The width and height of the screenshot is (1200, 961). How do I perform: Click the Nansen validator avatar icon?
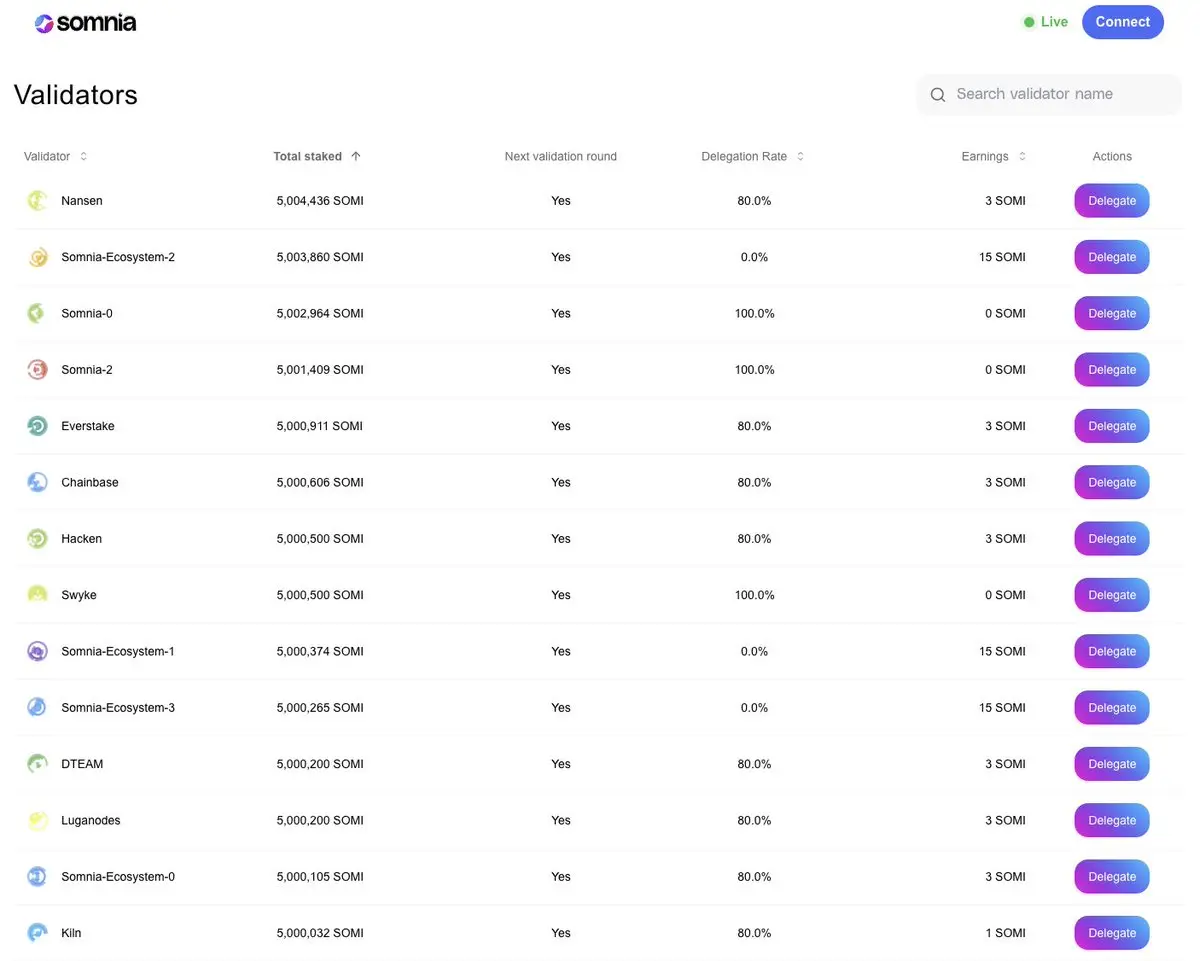[x=37, y=201]
